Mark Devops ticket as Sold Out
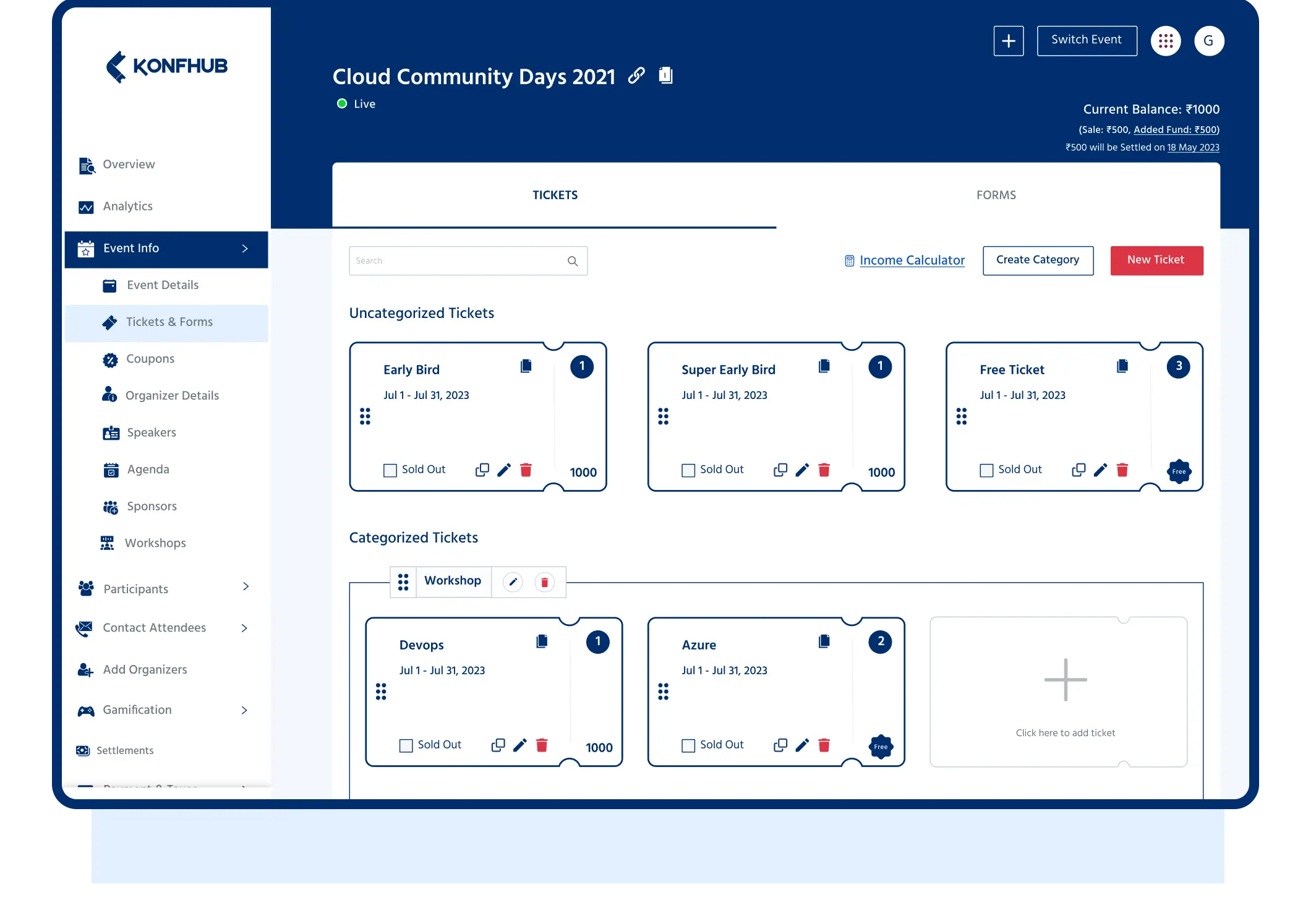Screen dimensions: 1316x918 coord(406,745)
